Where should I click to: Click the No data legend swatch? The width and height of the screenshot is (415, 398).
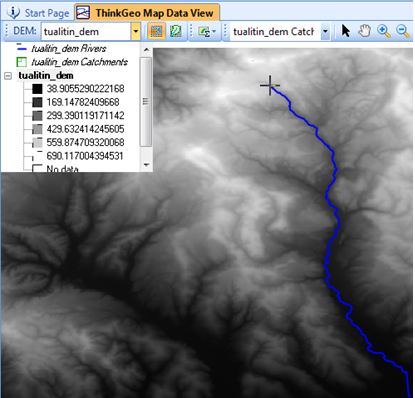37,168
